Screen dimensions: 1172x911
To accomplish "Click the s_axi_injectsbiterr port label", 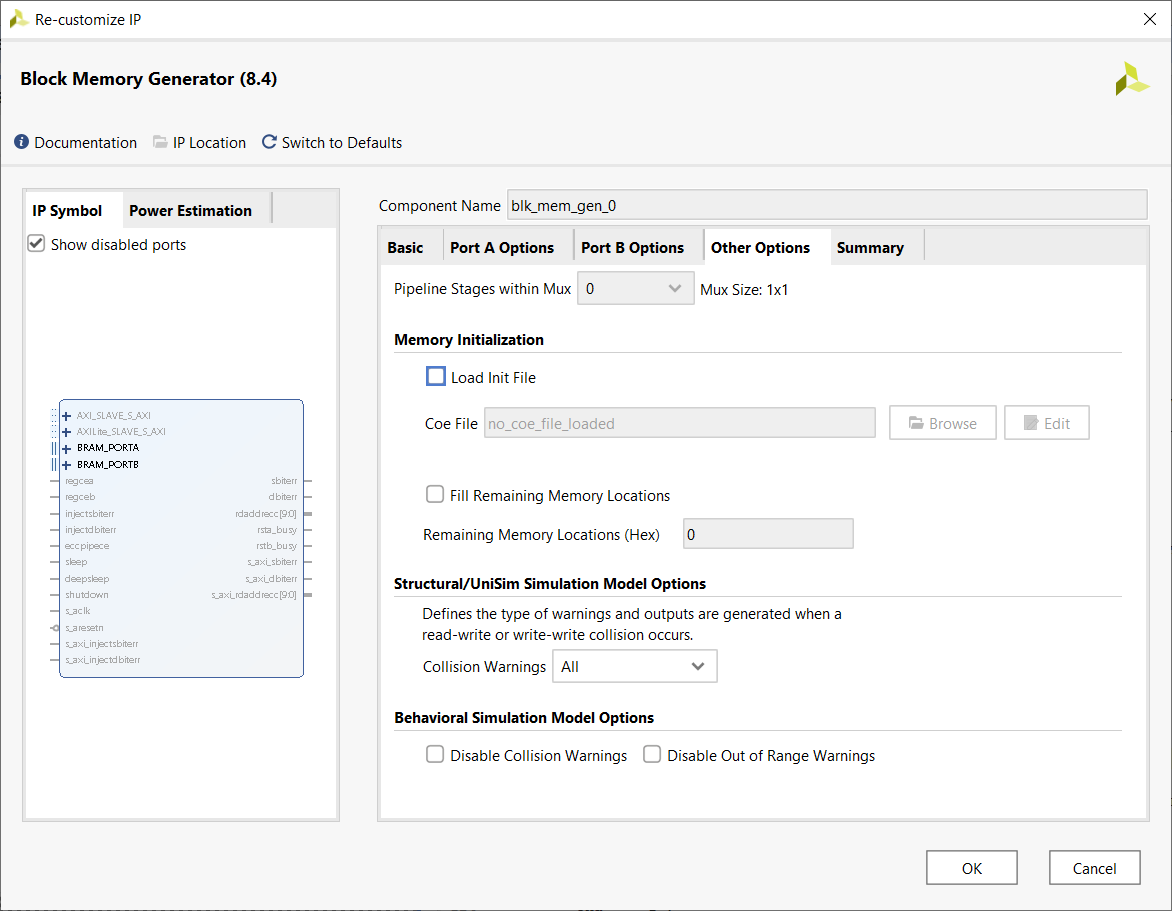I will coord(102,643).
